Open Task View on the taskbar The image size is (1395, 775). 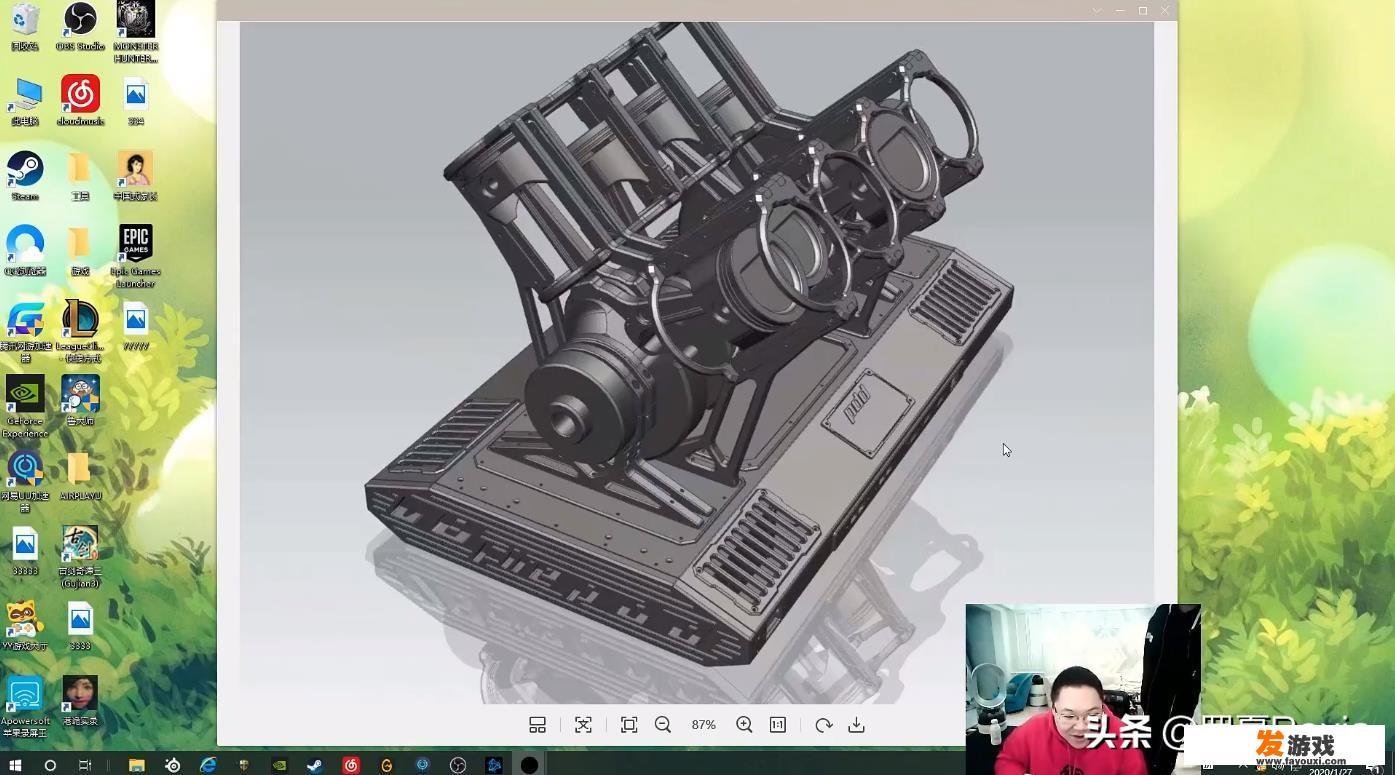click(85, 765)
